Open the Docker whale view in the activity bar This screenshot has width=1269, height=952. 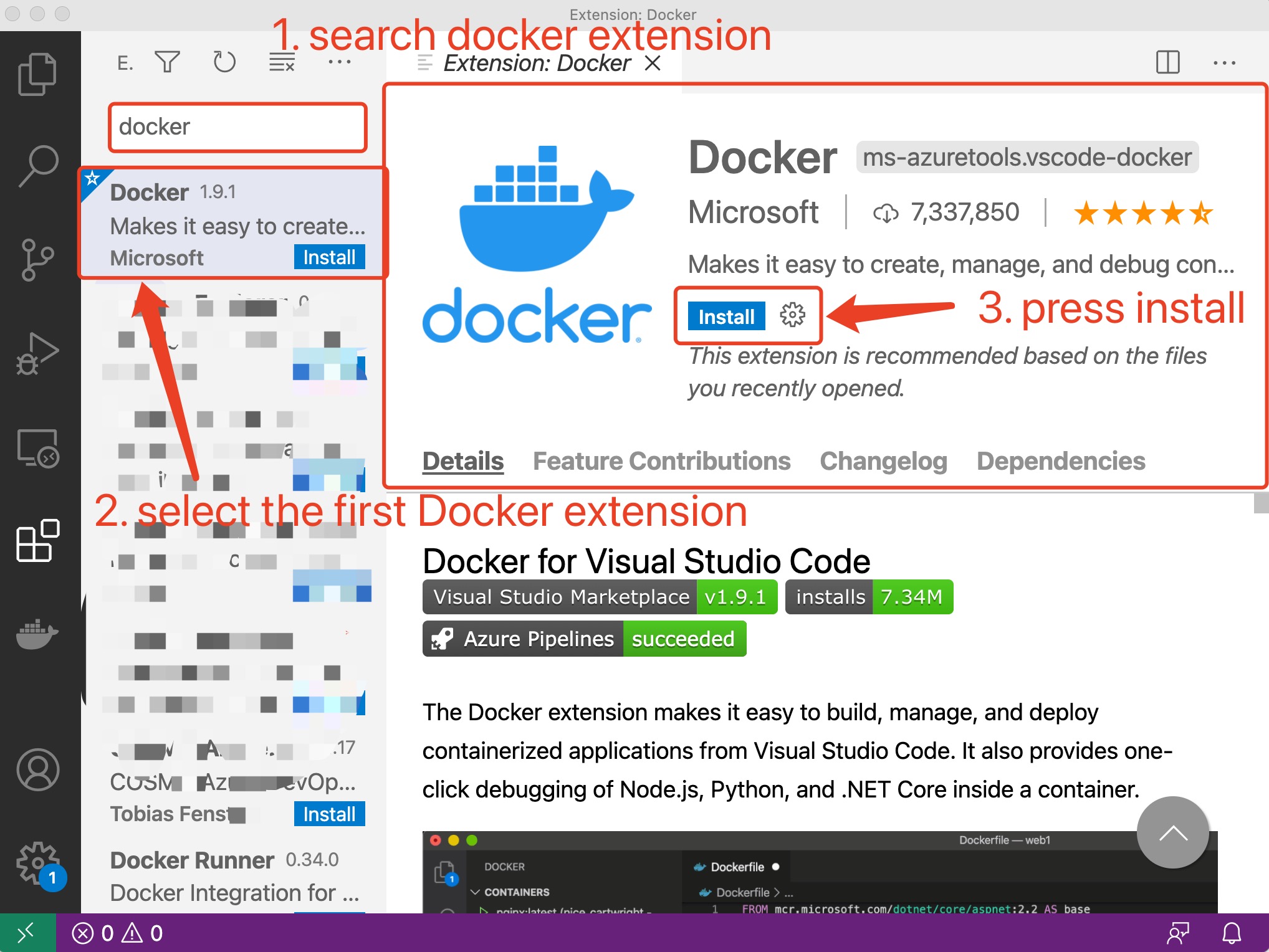coord(37,634)
